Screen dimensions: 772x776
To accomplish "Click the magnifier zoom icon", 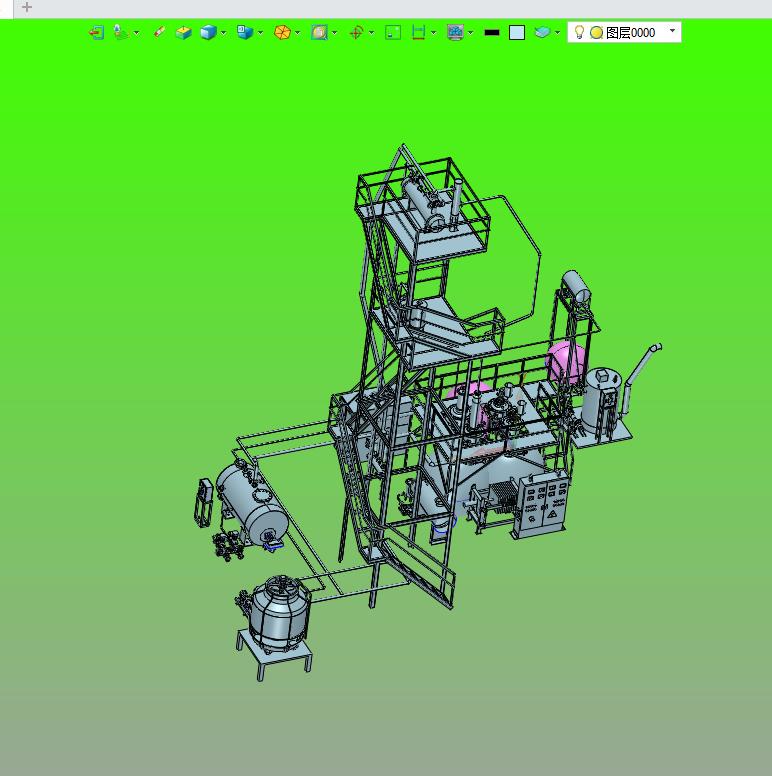I will 319,33.
